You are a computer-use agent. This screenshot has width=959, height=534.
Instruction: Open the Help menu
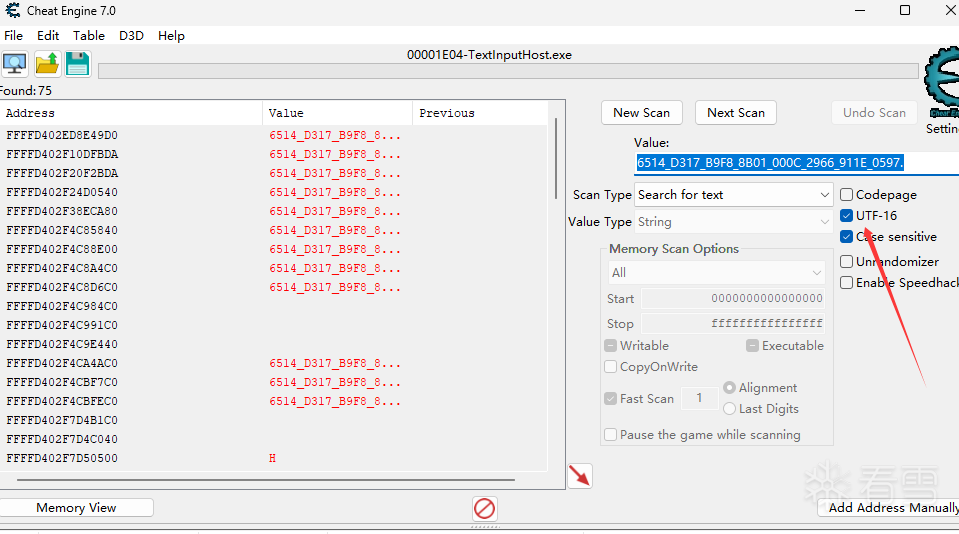(x=171, y=35)
